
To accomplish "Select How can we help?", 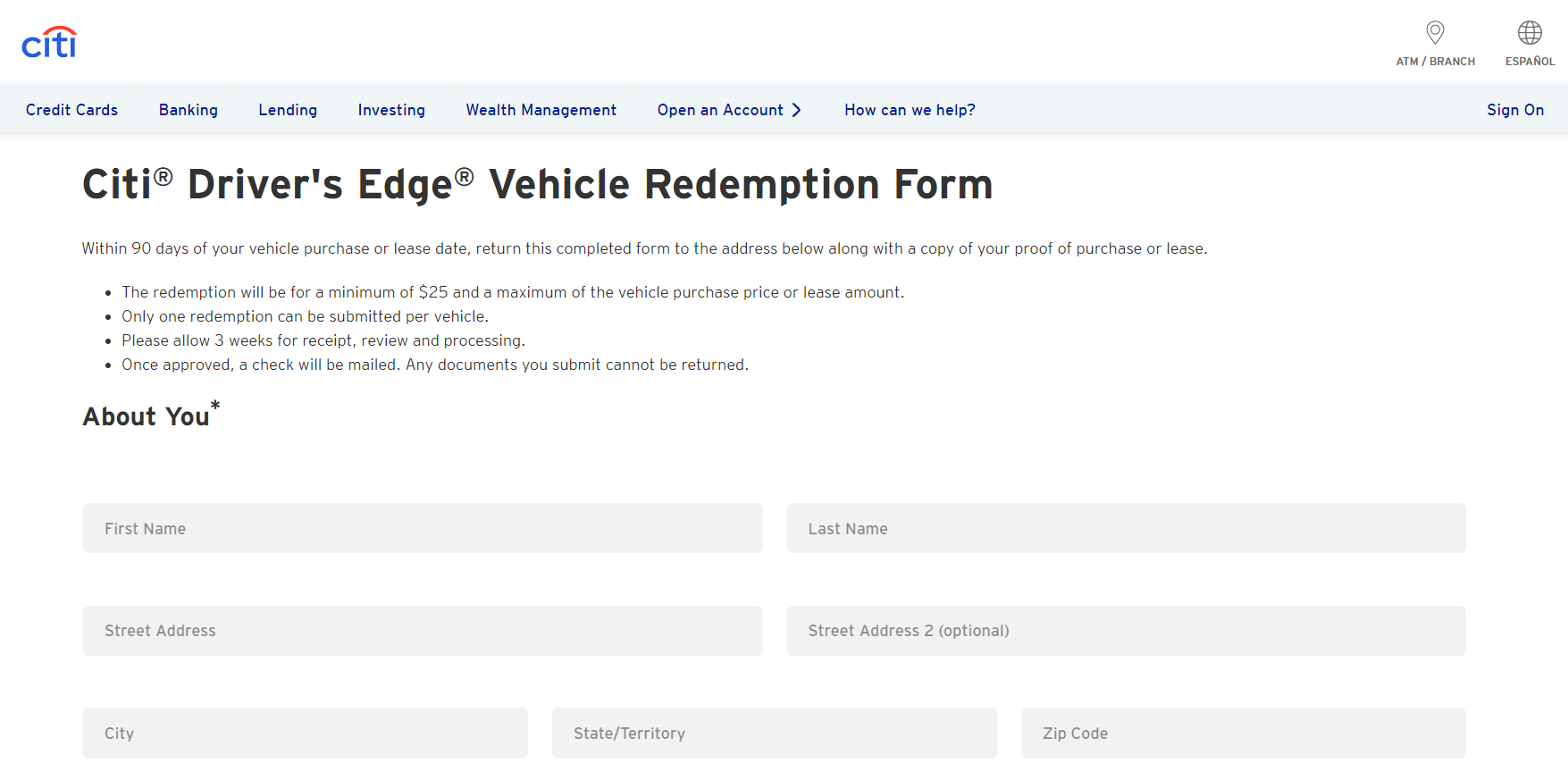I will click(x=910, y=110).
